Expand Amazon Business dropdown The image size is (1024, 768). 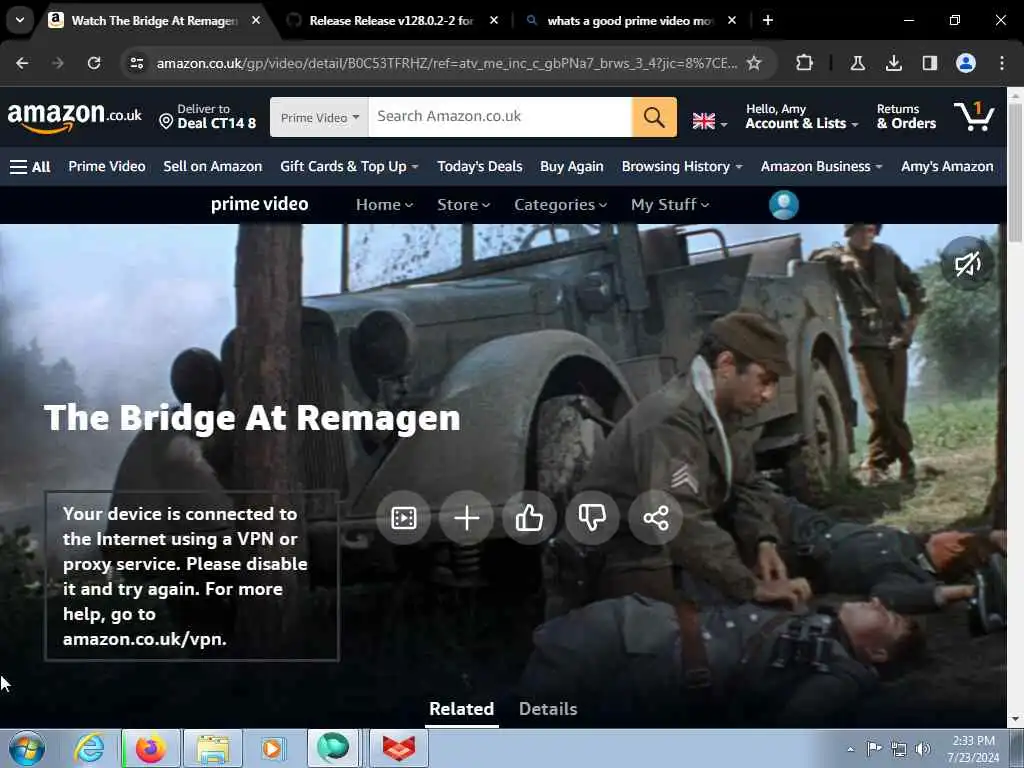pyautogui.click(x=822, y=167)
